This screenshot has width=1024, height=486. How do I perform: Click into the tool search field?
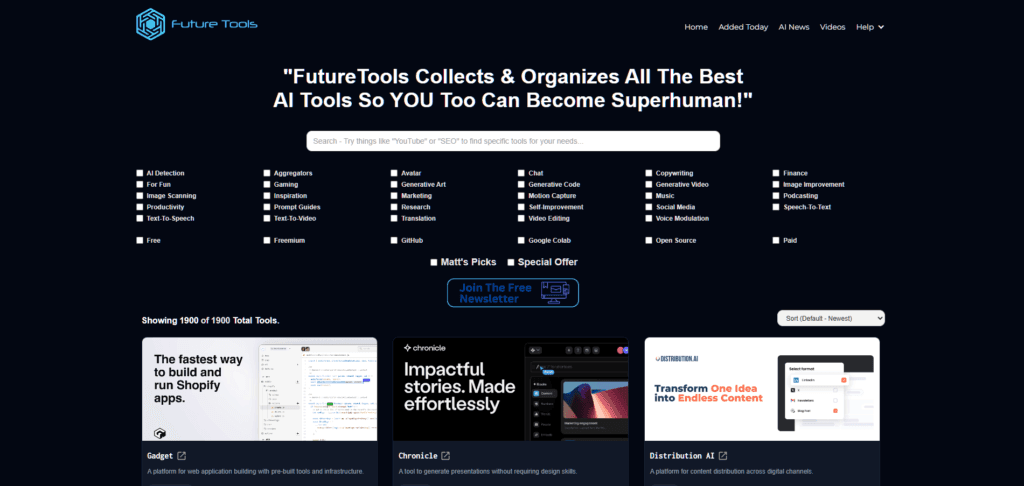512,141
